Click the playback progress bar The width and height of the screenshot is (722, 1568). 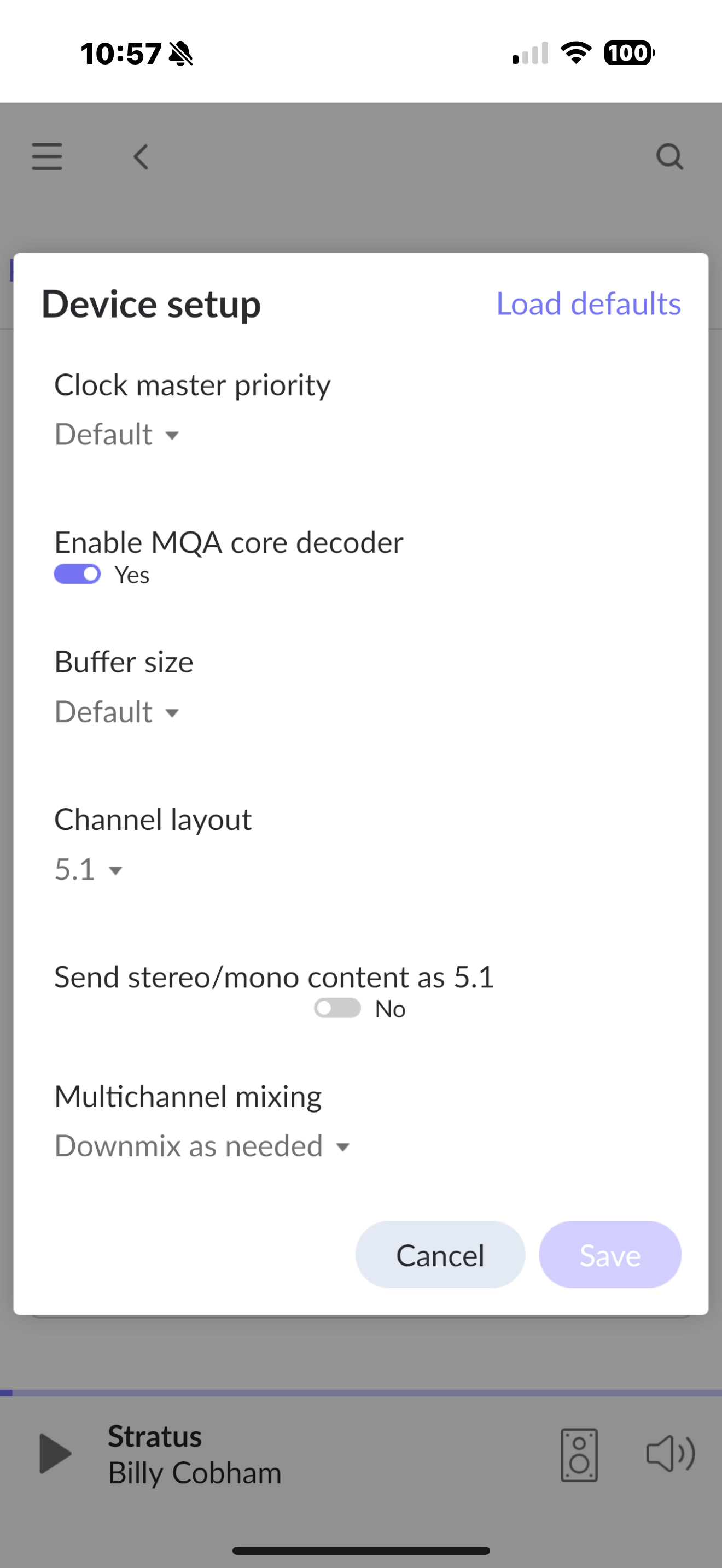click(361, 1393)
